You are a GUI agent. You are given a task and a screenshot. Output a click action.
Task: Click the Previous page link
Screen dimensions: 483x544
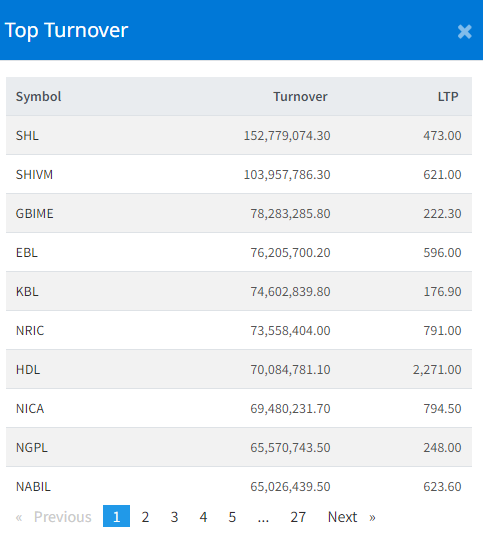(x=63, y=517)
